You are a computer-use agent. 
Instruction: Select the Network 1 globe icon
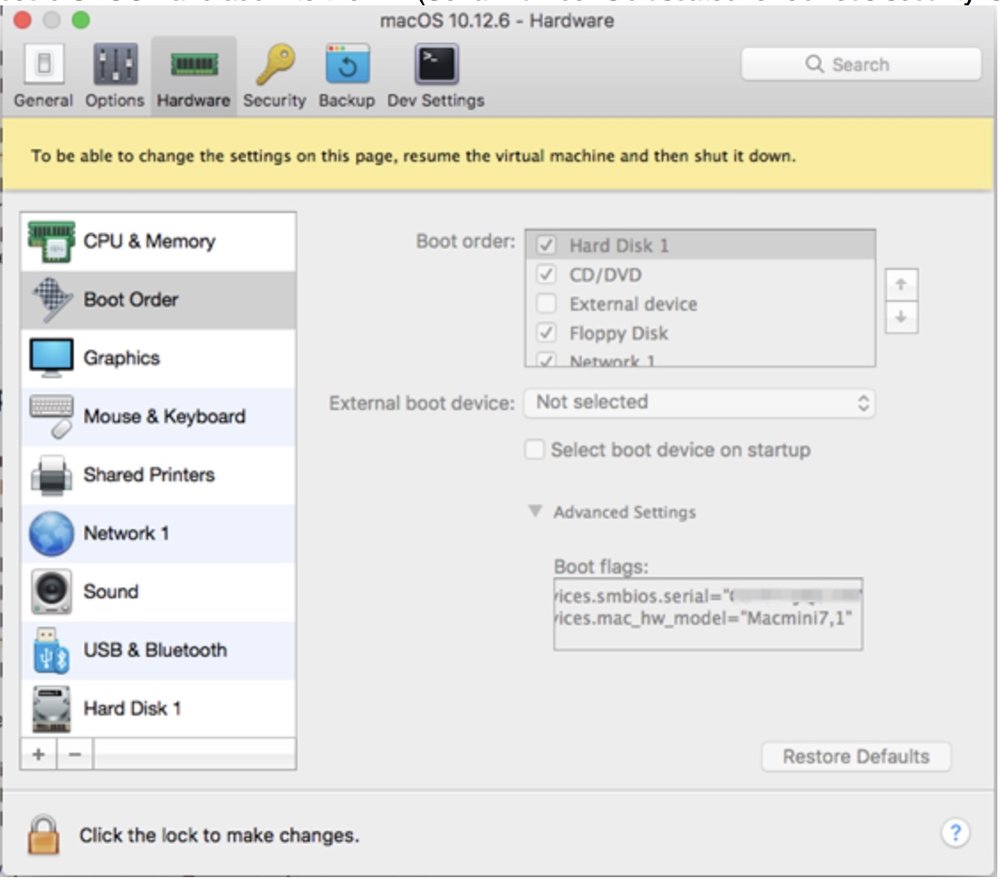coord(52,533)
